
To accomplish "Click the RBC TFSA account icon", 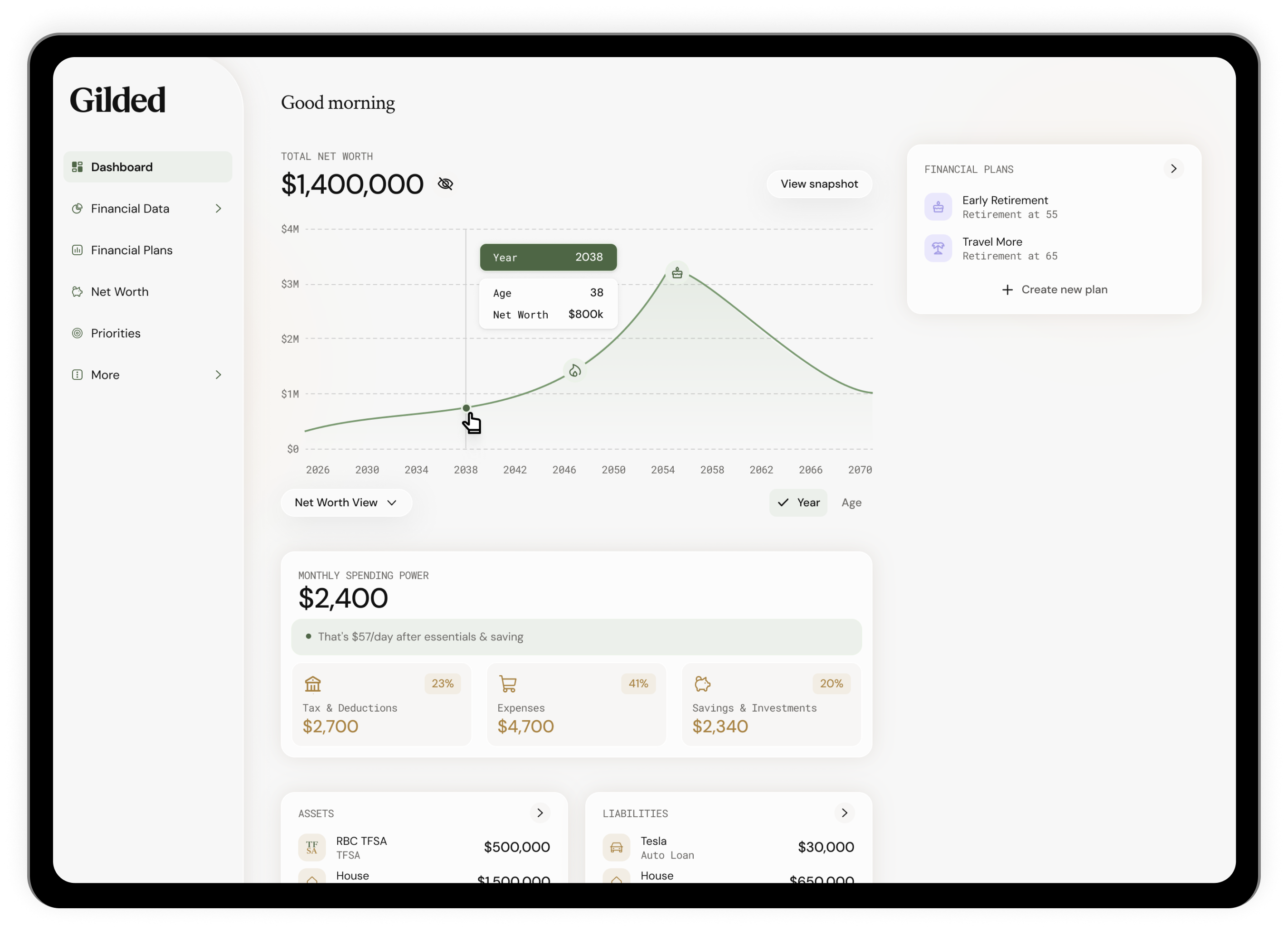I will tap(312, 847).
